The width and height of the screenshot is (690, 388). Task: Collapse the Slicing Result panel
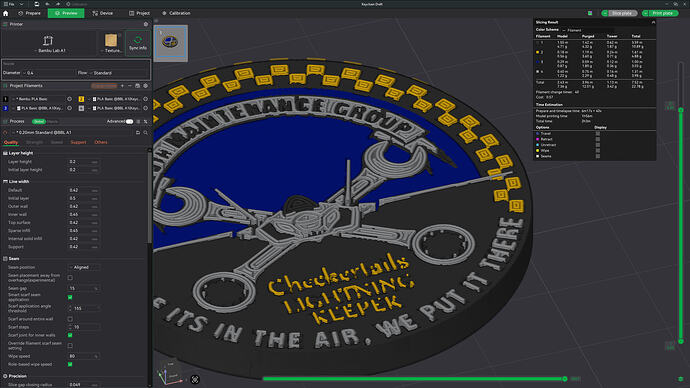[x=653, y=22]
